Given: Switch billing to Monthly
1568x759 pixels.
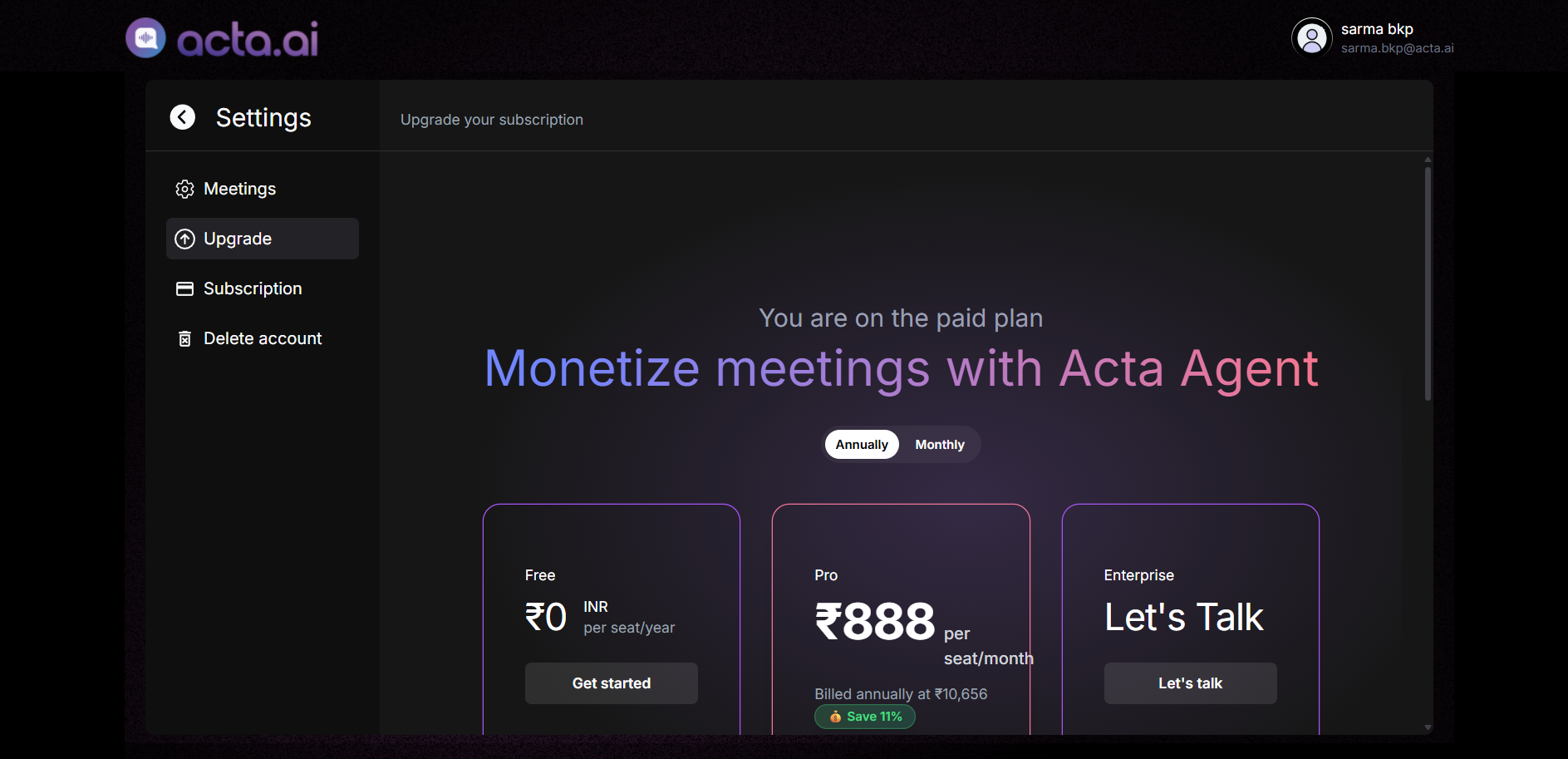Looking at the screenshot, I should [x=939, y=444].
